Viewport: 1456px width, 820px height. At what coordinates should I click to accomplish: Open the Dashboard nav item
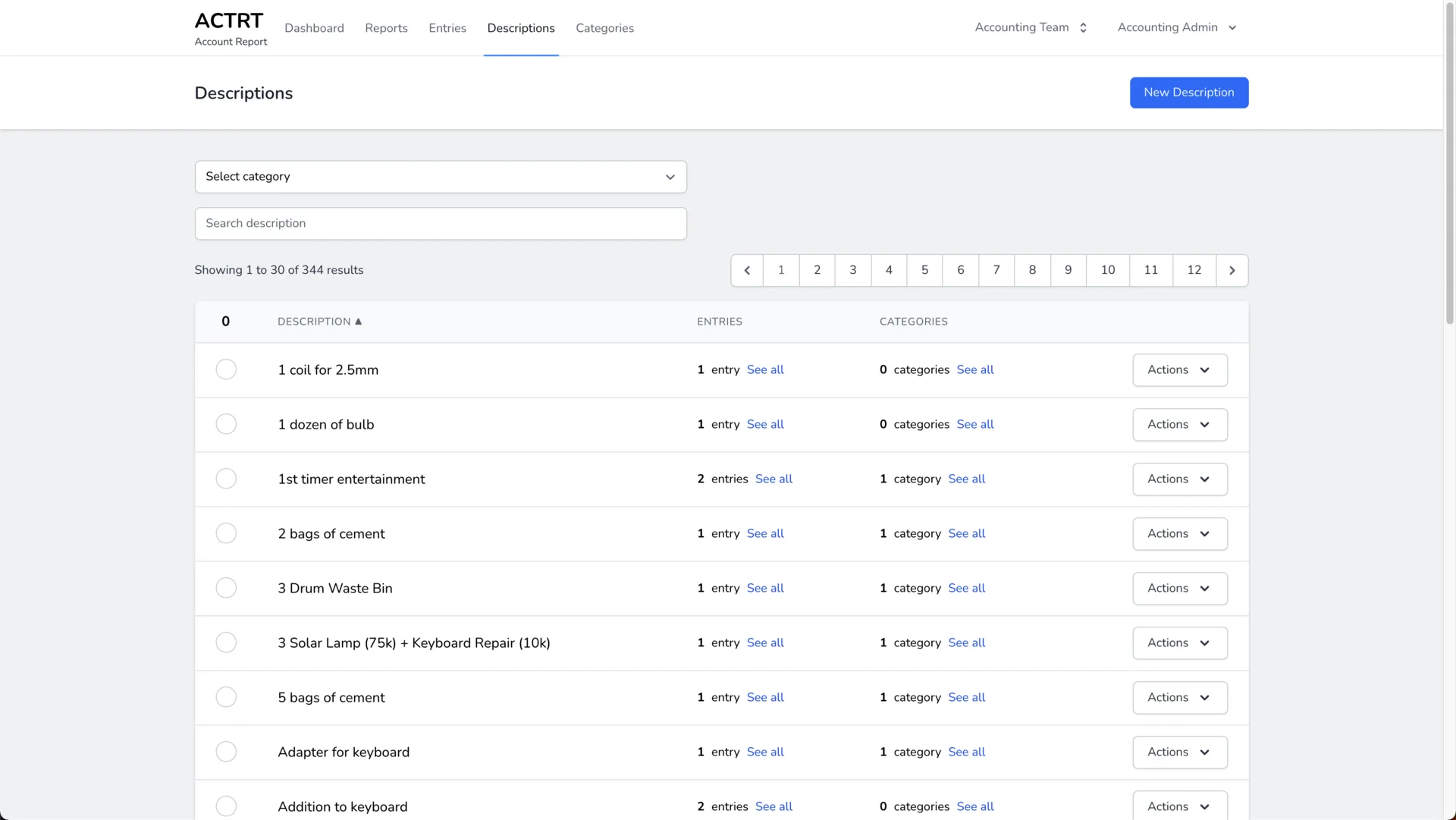pos(314,28)
